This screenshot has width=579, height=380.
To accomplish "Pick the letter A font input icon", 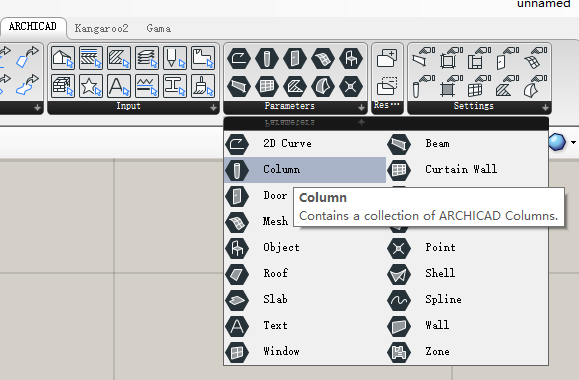I will point(119,86).
